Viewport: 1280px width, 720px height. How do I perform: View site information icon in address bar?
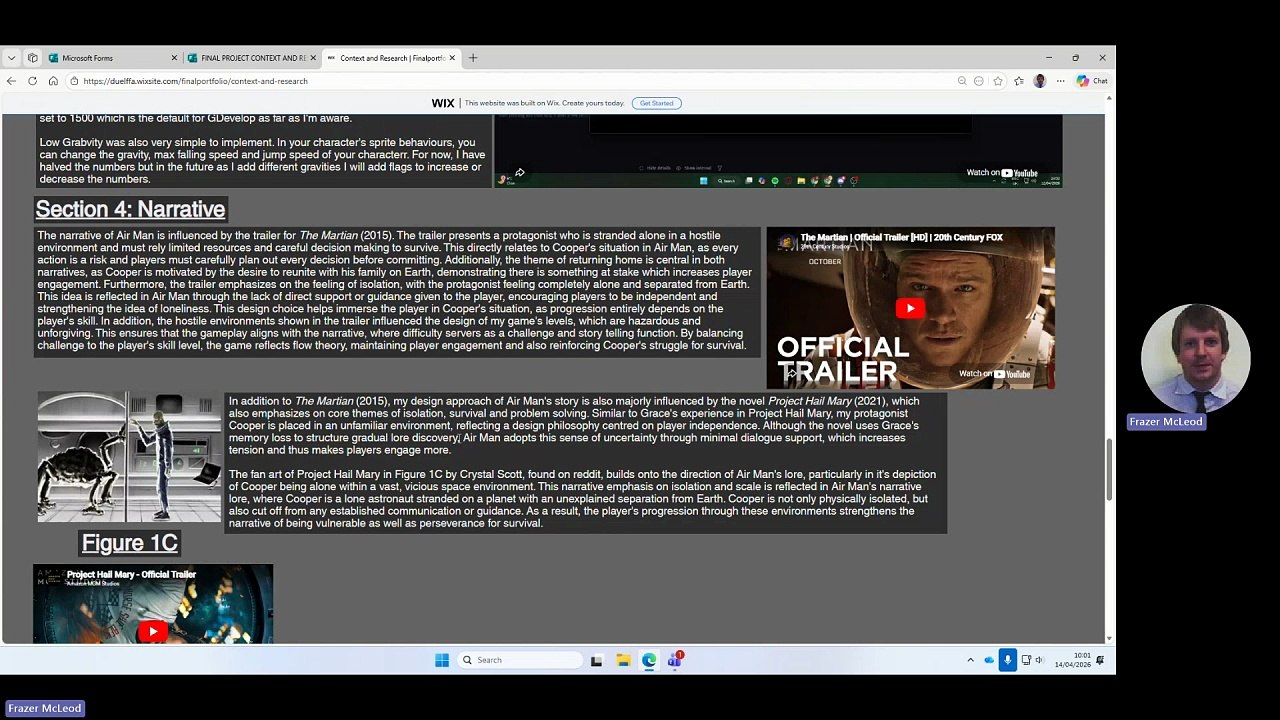click(x=74, y=81)
